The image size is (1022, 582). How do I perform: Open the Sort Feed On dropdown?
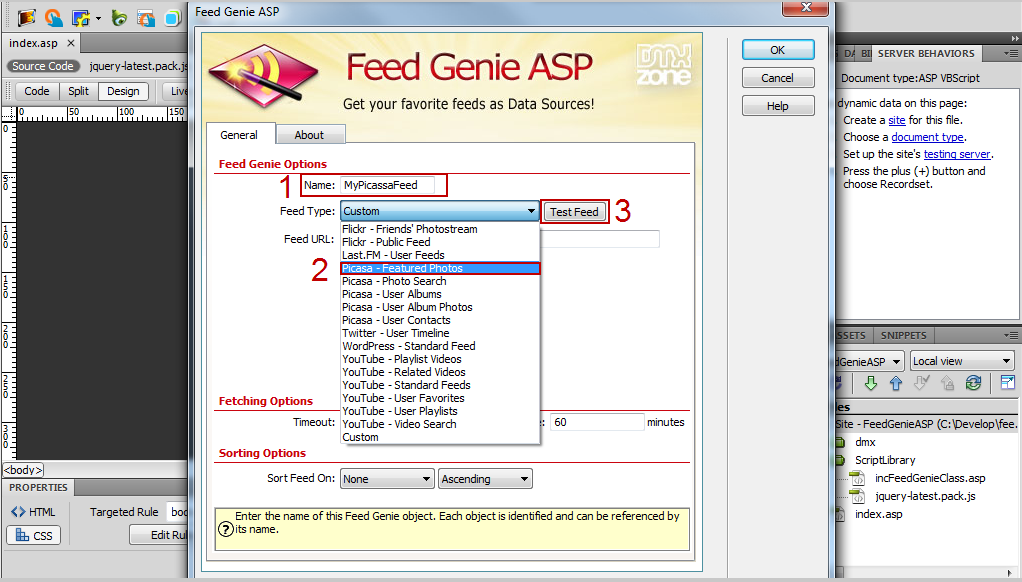(387, 479)
